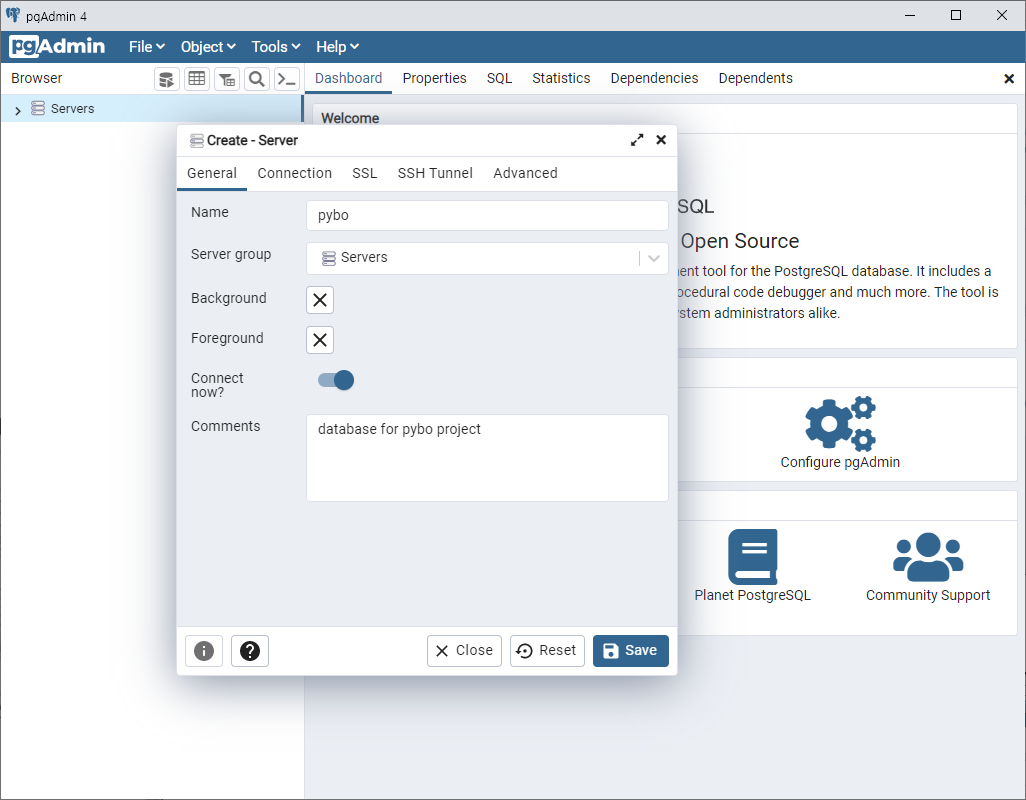Open the SQL tab
Image resolution: width=1026 pixels, height=800 pixels.
(x=499, y=78)
